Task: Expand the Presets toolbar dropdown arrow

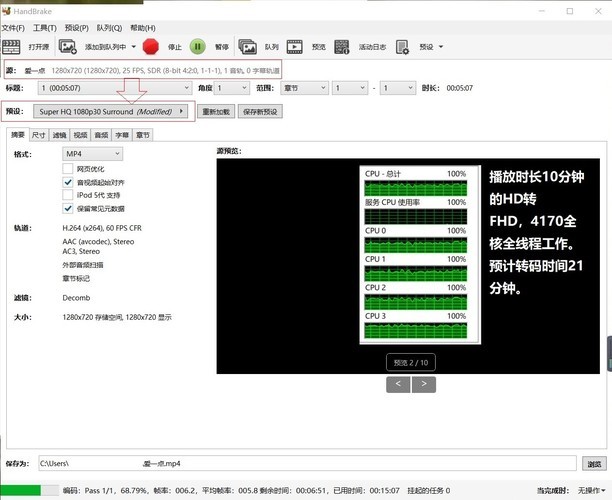Action: pyautogui.click(x=441, y=46)
